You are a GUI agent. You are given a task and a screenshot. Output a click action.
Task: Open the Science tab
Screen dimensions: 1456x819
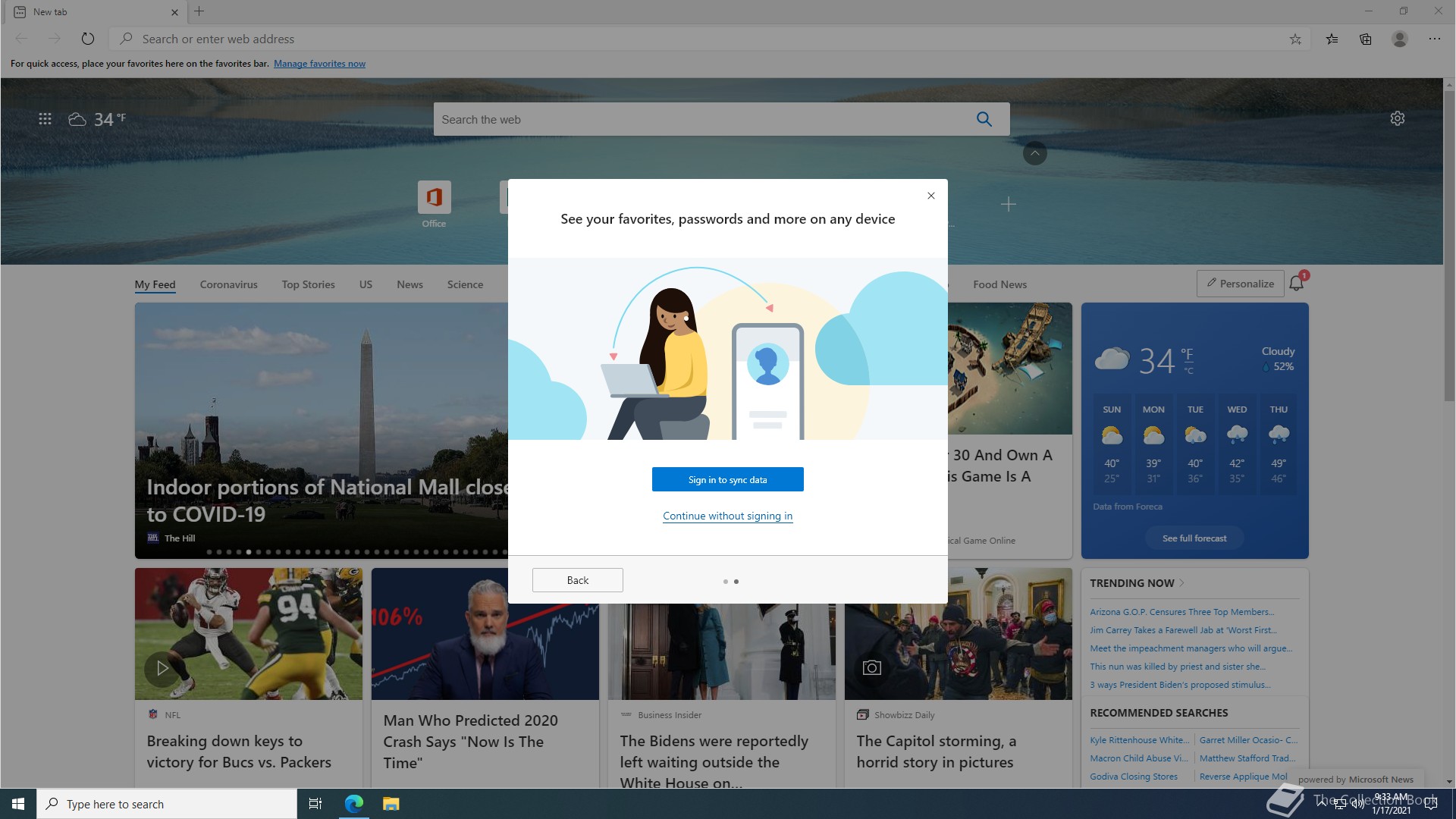click(465, 284)
